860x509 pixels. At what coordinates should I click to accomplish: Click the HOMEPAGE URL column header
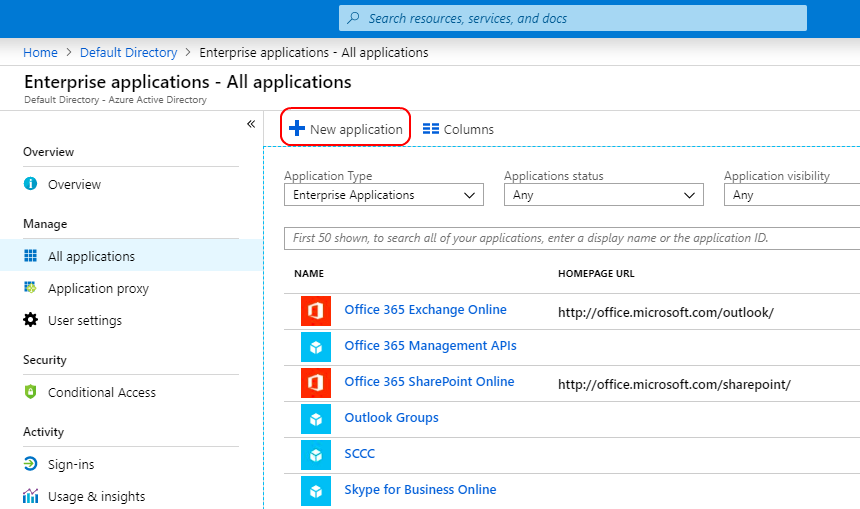[596, 273]
